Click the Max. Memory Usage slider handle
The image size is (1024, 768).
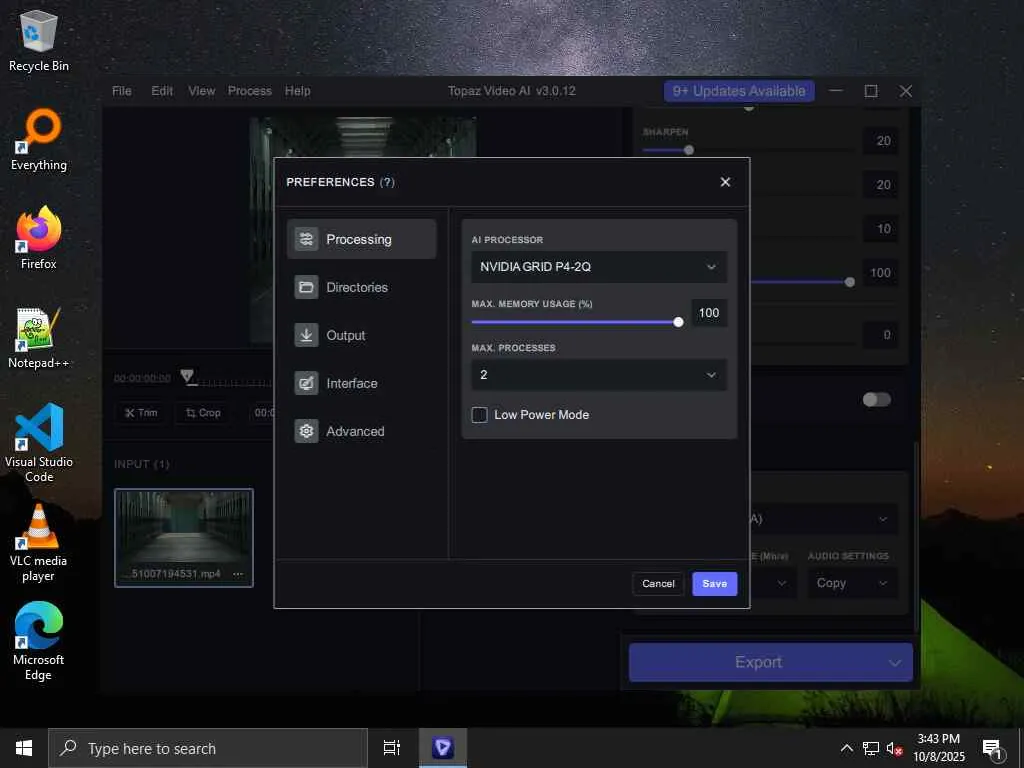(678, 322)
